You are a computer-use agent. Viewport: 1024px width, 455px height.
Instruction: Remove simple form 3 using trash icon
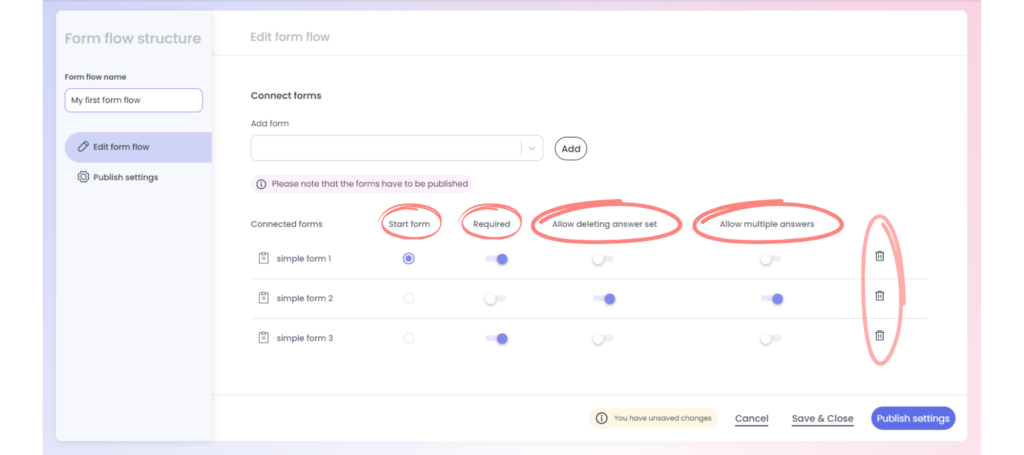[879, 336]
